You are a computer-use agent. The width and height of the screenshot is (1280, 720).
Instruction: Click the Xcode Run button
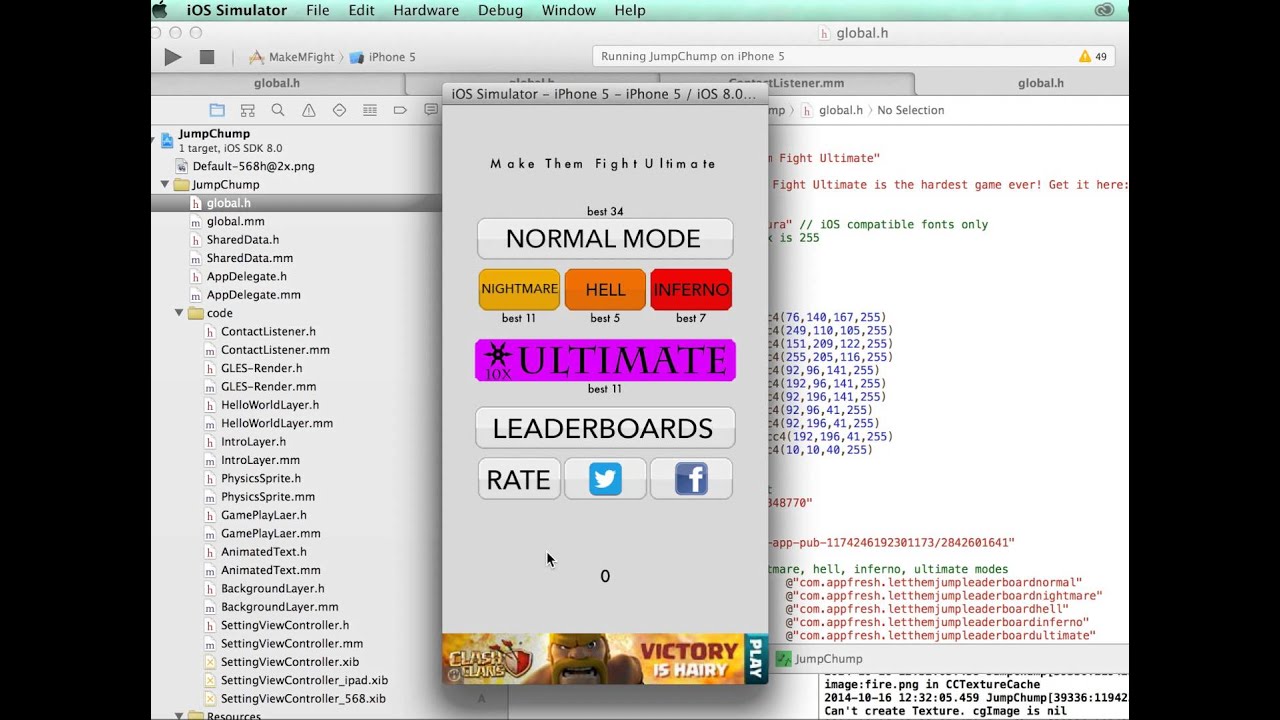[x=173, y=57]
